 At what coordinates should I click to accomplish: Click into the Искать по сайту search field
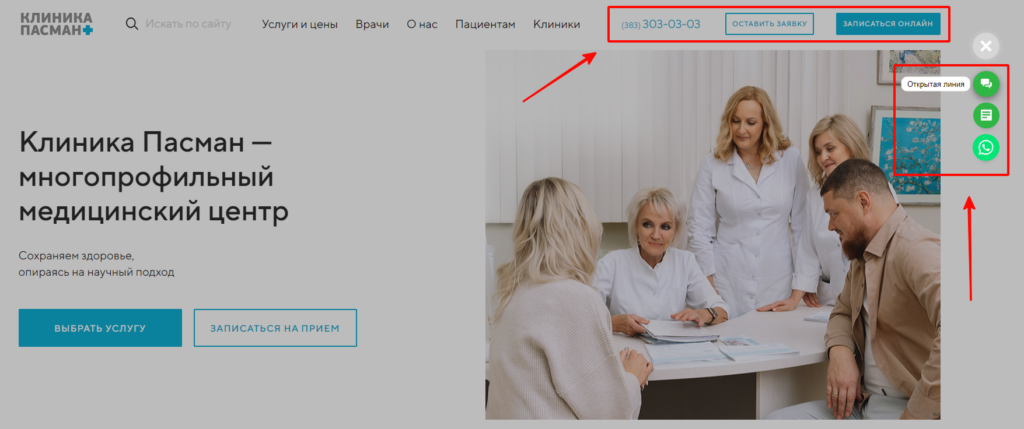pos(188,24)
